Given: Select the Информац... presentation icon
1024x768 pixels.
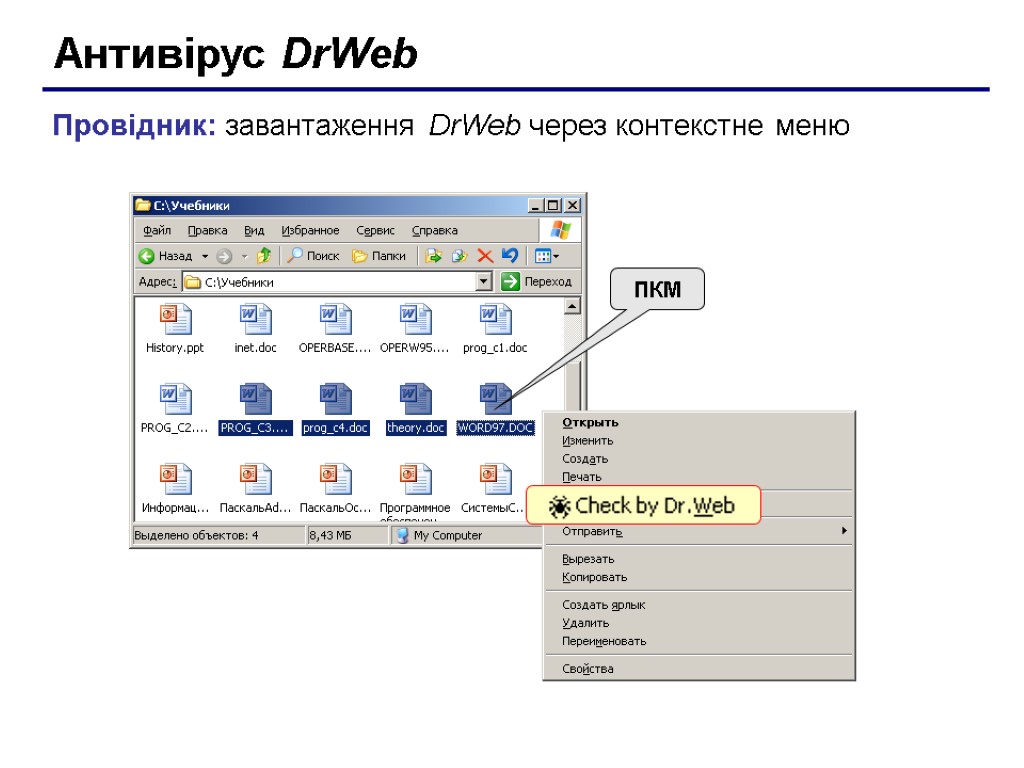Looking at the screenshot, I should [x=175, y=479].
